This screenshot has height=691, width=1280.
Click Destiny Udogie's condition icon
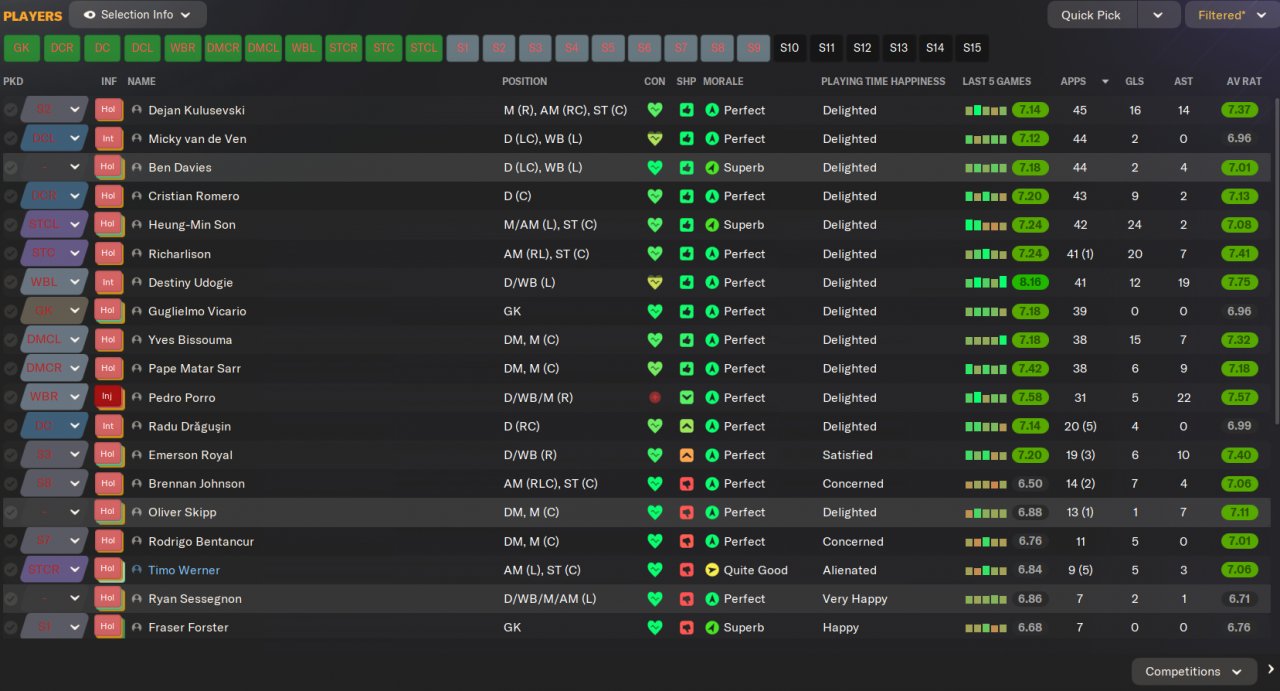point(655,283)
